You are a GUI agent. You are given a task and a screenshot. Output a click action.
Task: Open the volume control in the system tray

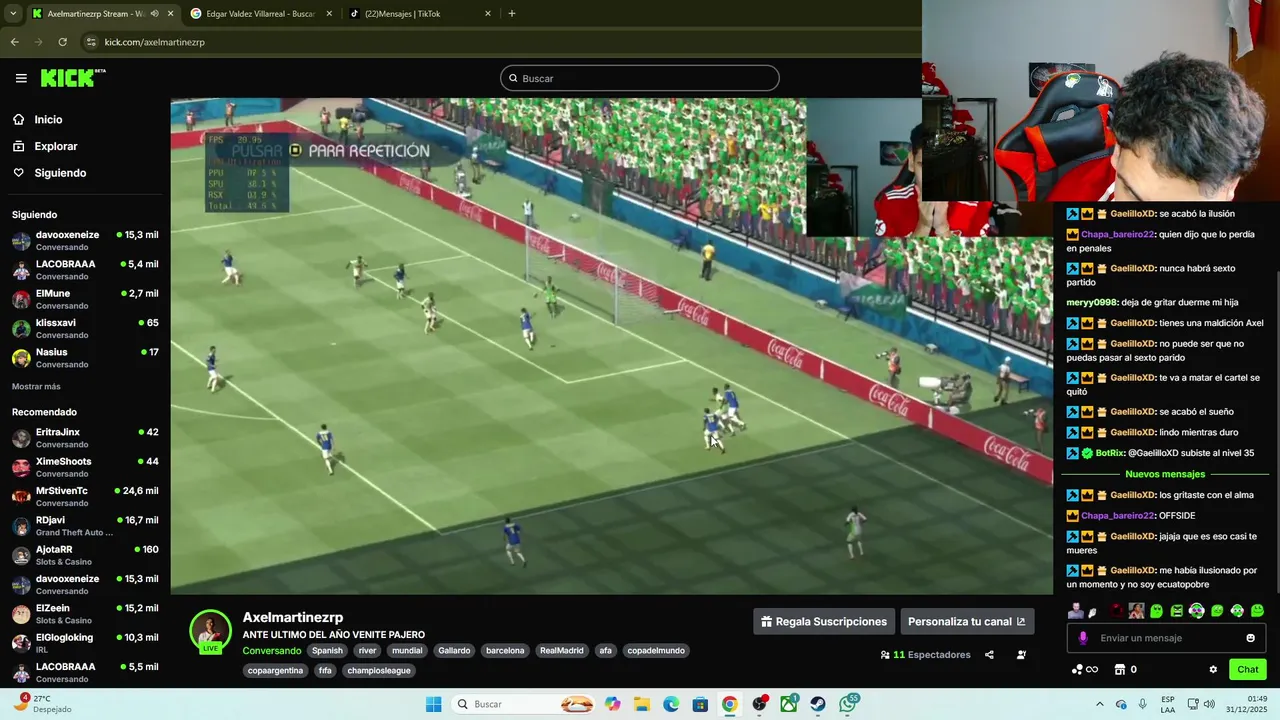click(x=1210, y=704)
